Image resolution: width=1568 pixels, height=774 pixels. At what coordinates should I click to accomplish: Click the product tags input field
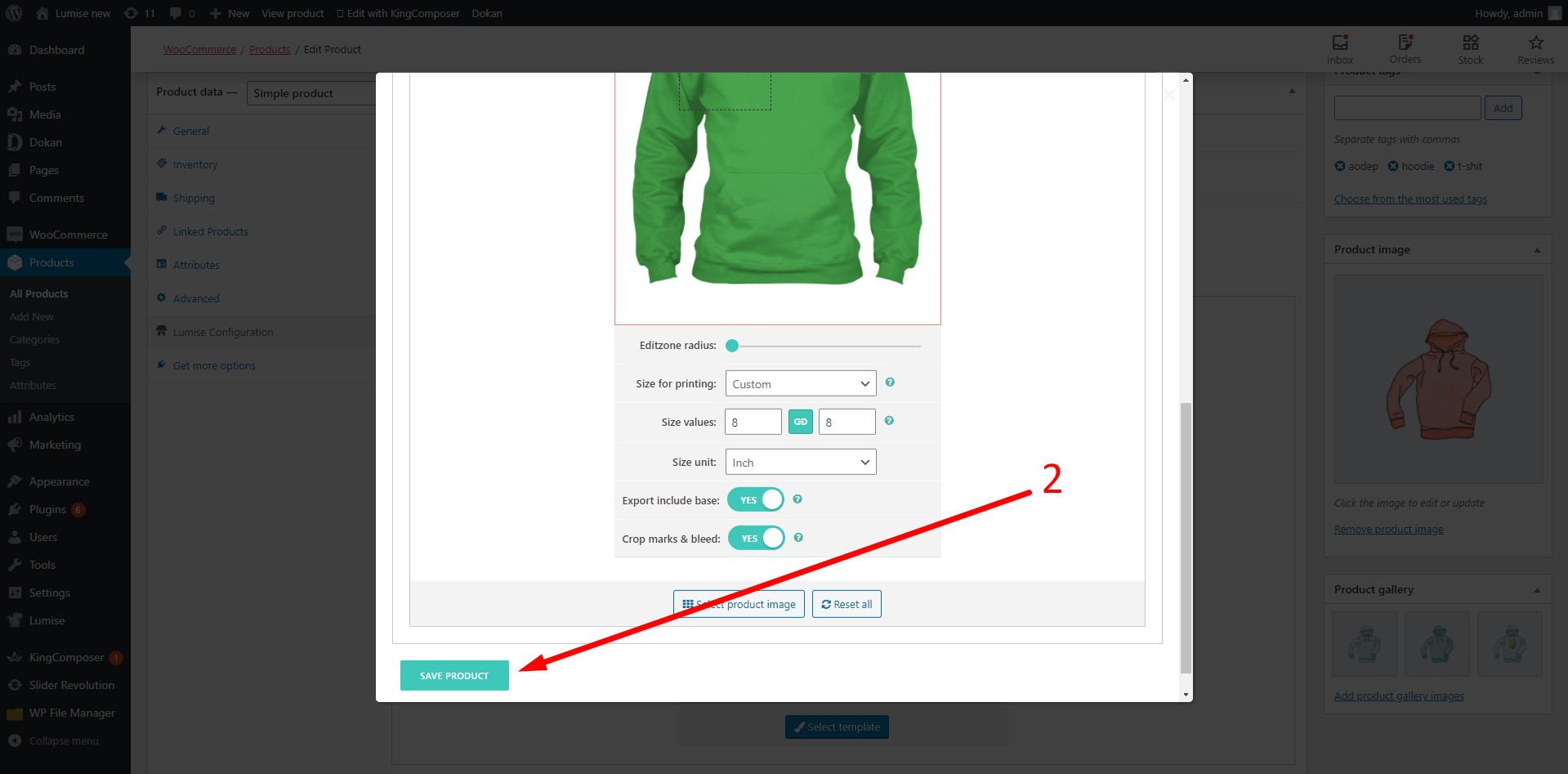tap(1408, 108)
